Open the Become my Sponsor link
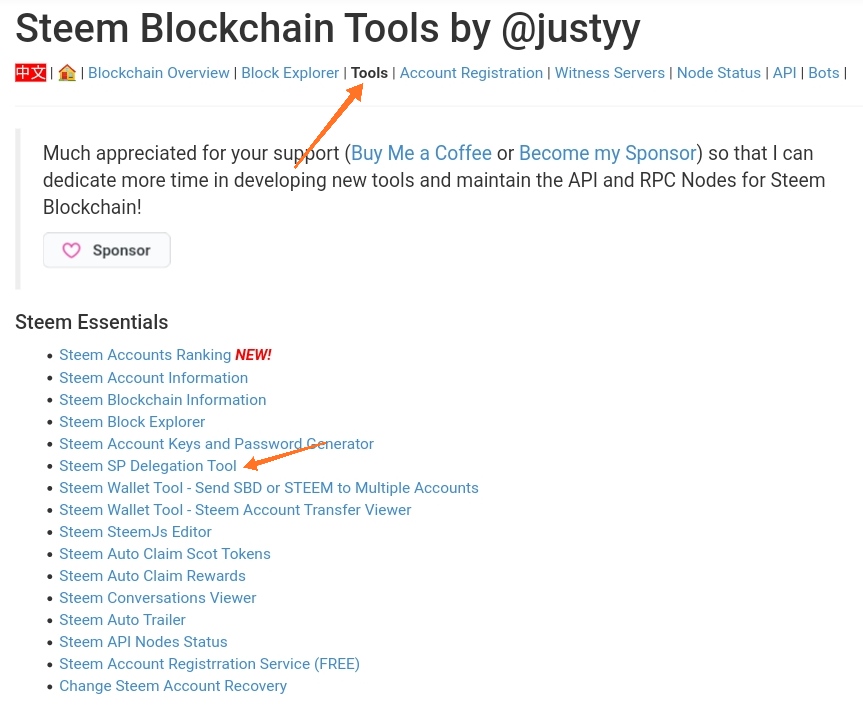This screenshot has height=707, width=863. (607, 153)
